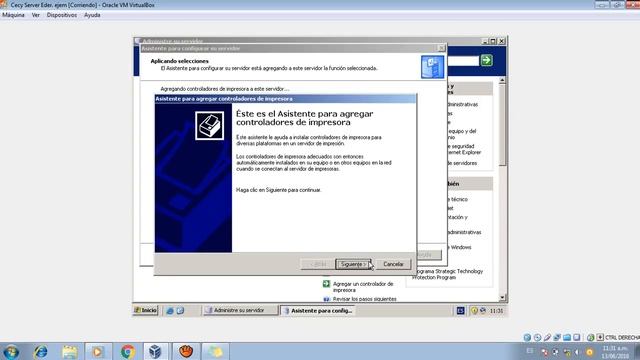
Task: Open the Strategic Technology Protection Program link
Action: (448, 274)
